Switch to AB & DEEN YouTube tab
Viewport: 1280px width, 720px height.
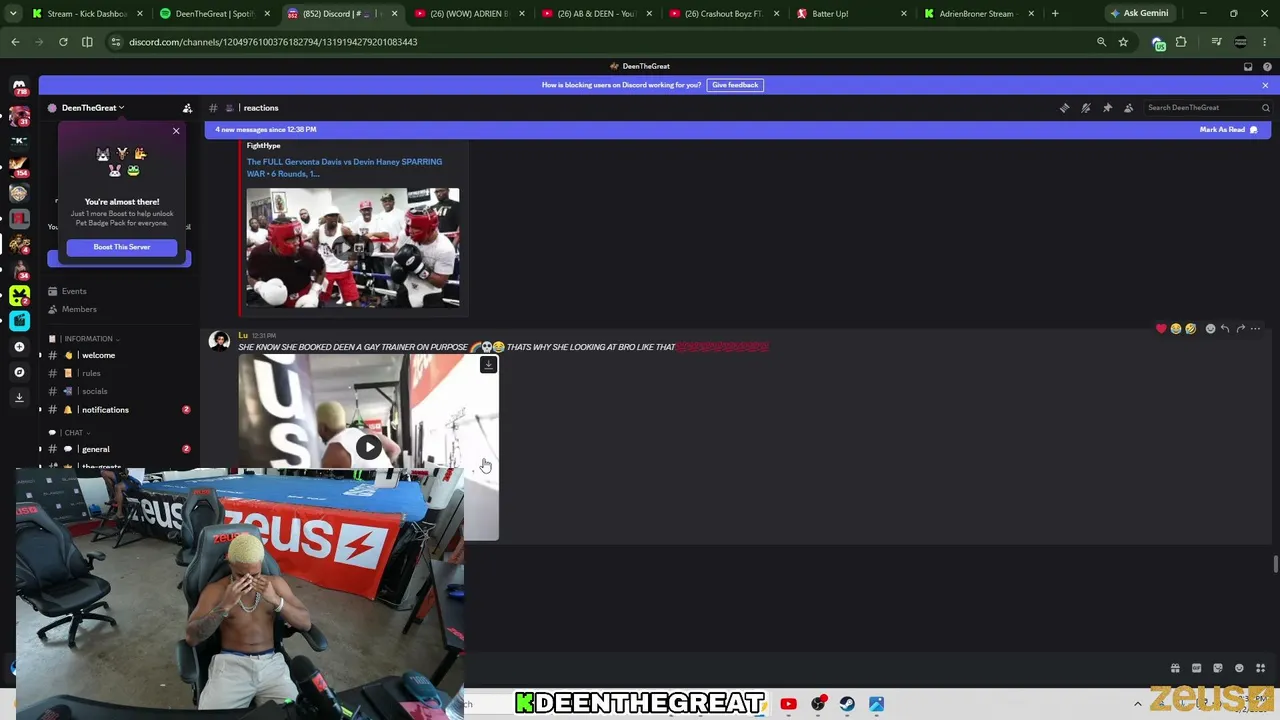point(596,14)
